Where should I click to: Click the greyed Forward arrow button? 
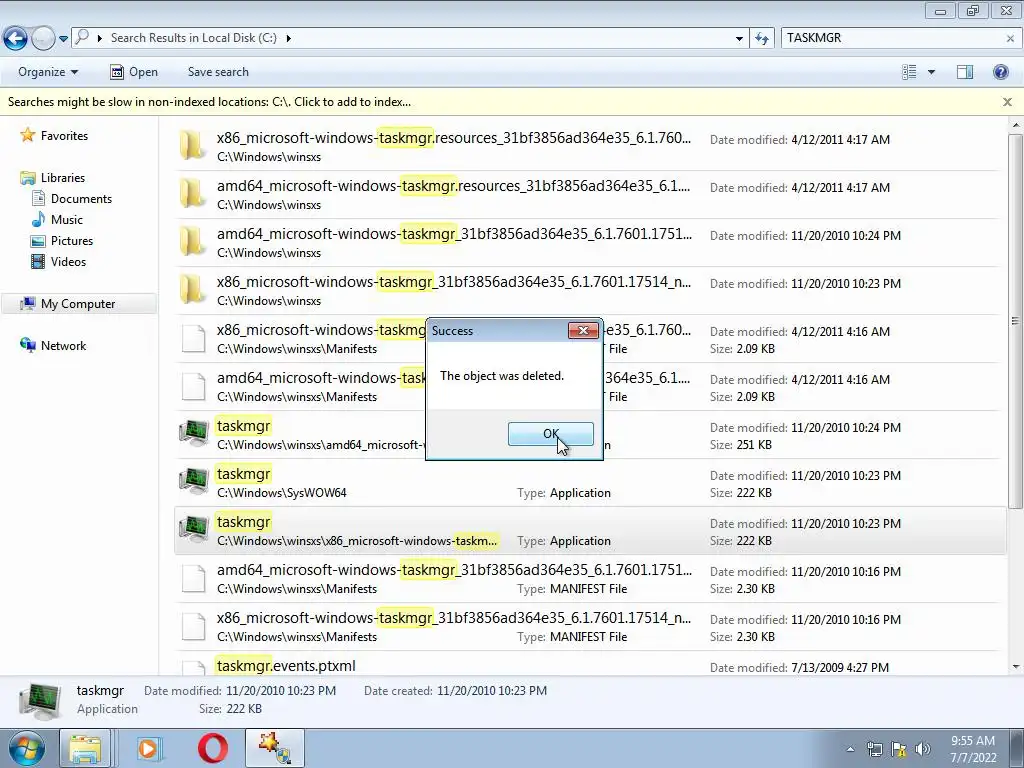(43, 39)
